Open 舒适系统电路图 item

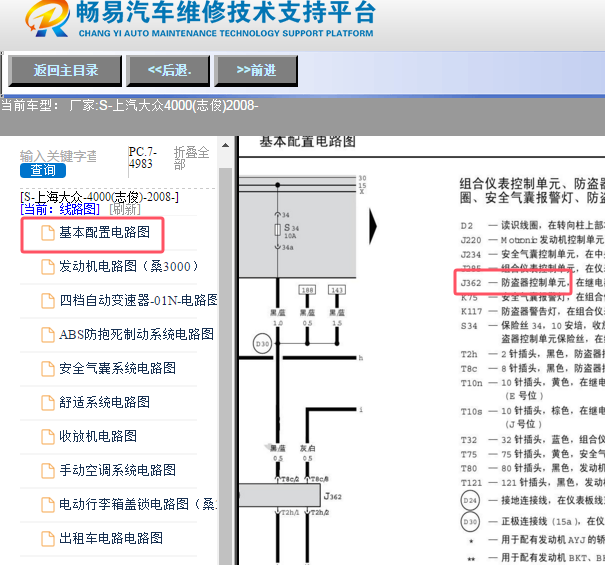pyautogui.click(x=105, y=402)
